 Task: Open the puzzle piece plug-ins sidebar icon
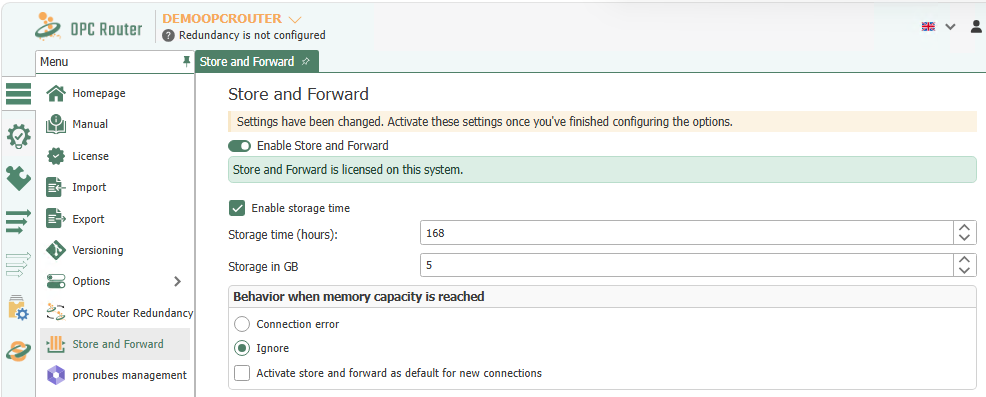[x=18, y=179]
